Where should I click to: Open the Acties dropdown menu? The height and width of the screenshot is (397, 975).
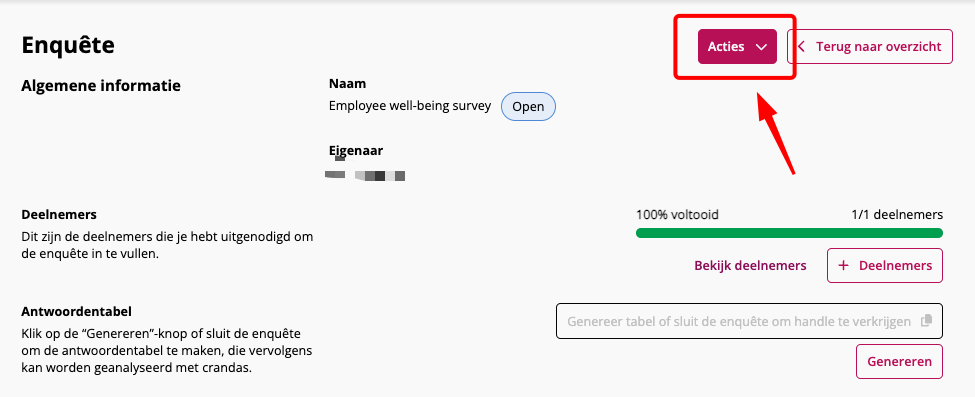(737, 47)
